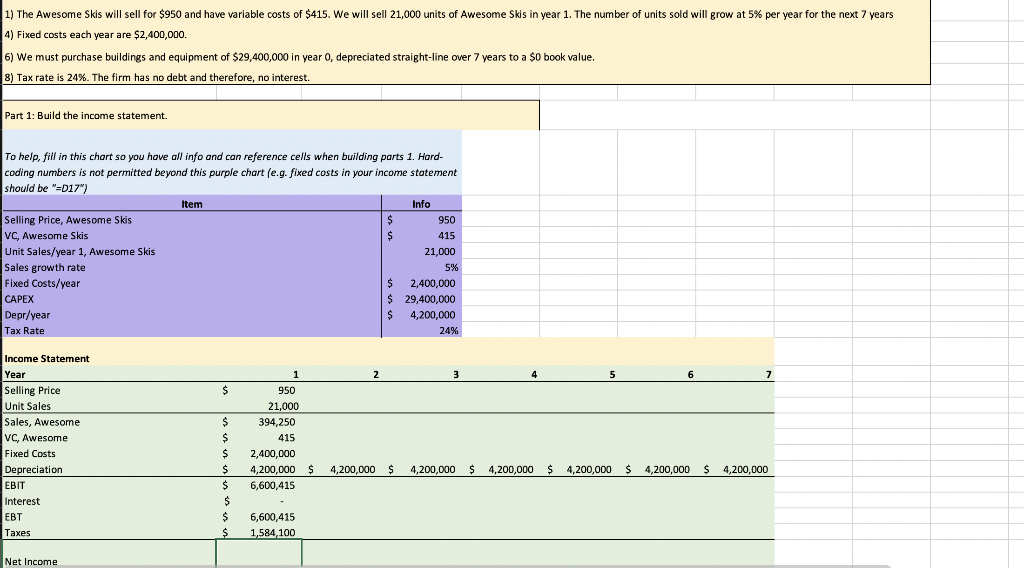Click the 'Sales, Awesome' row label

42,422
